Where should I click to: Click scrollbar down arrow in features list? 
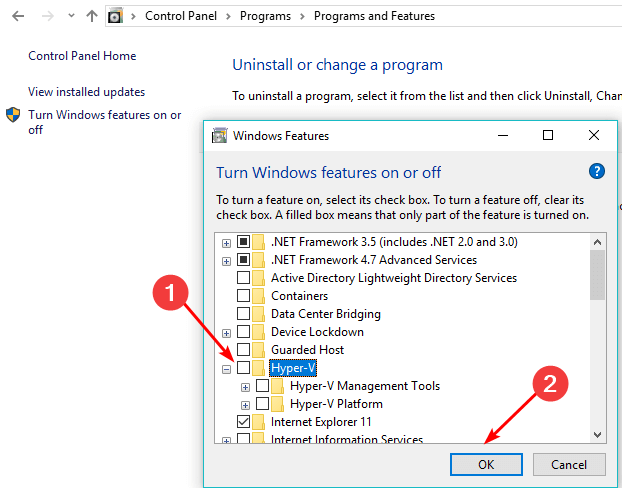tap(597, 434)
